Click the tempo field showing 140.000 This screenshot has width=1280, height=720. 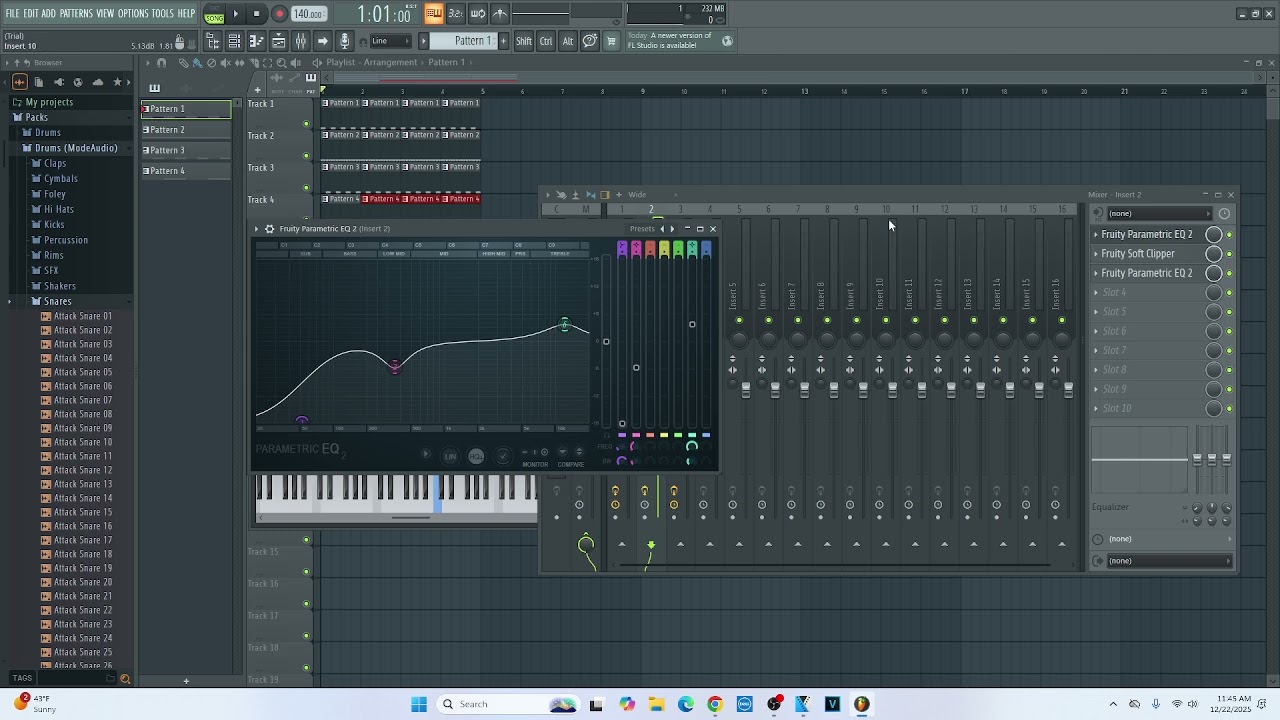coord(308,14)
